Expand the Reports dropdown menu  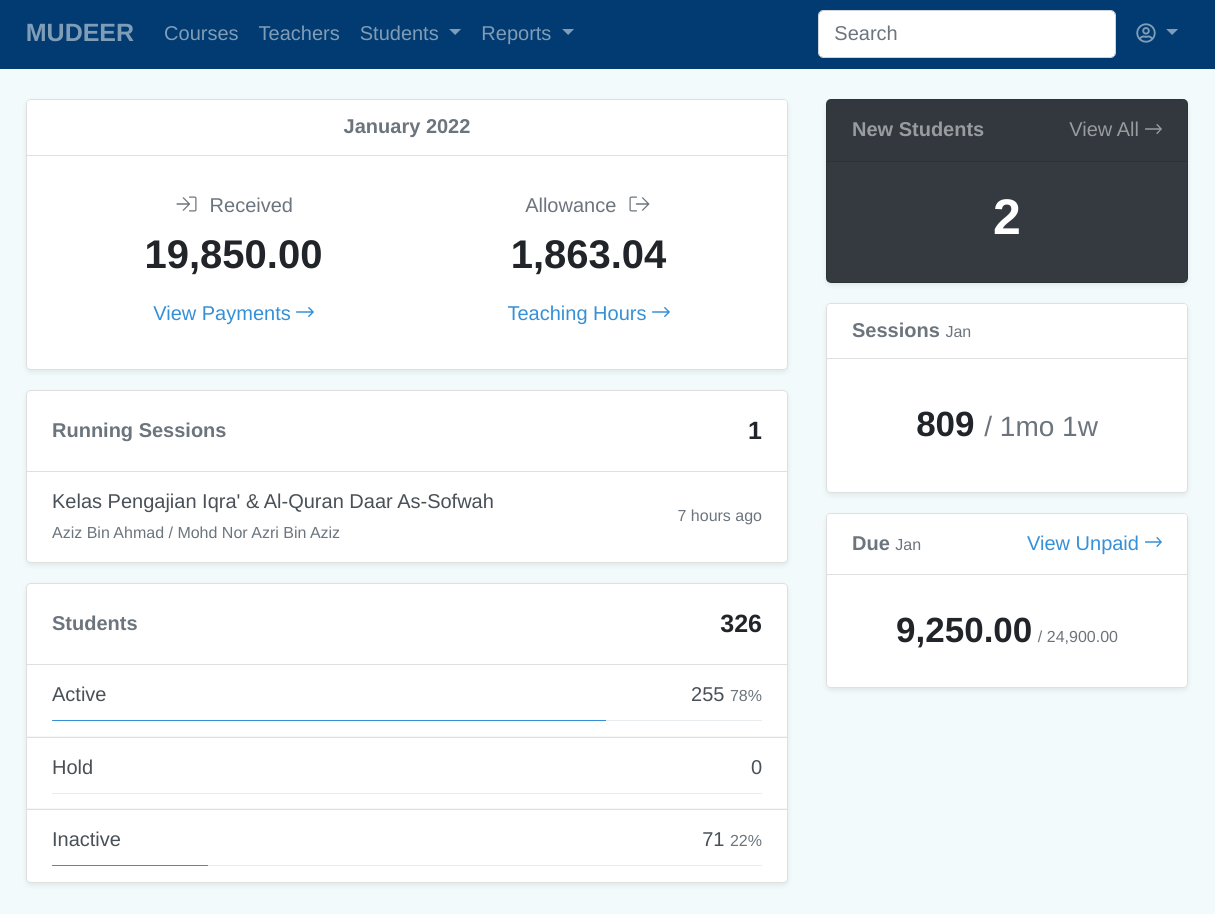coord(527,33)
